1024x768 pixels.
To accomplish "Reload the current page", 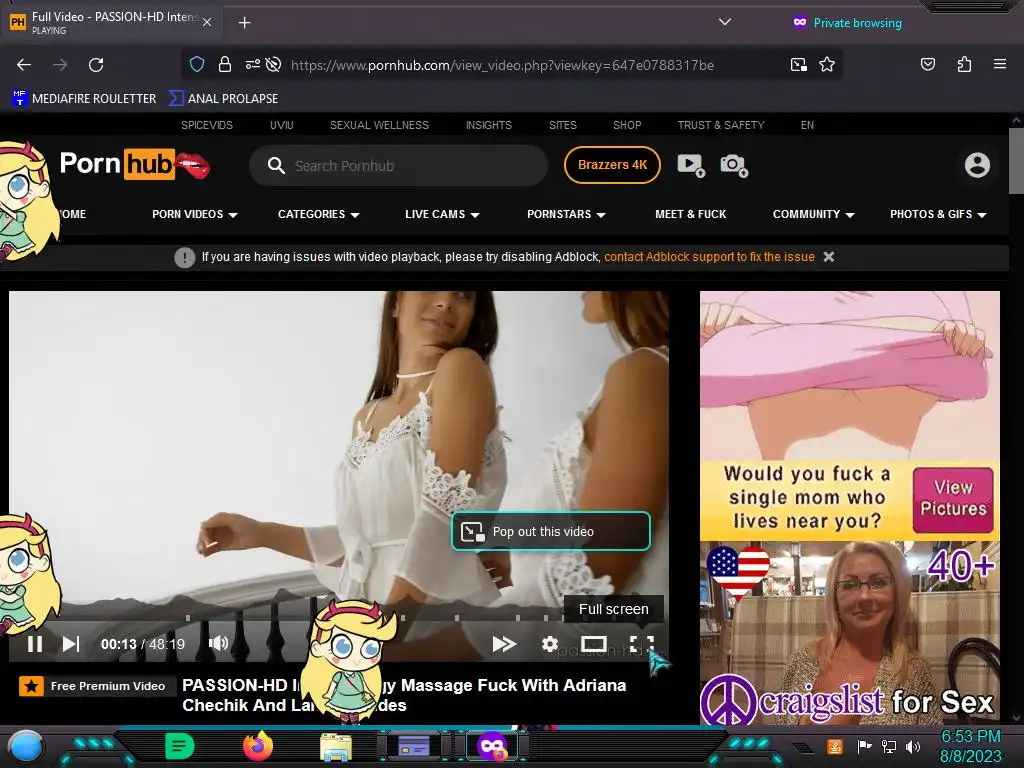I will 96,65.
